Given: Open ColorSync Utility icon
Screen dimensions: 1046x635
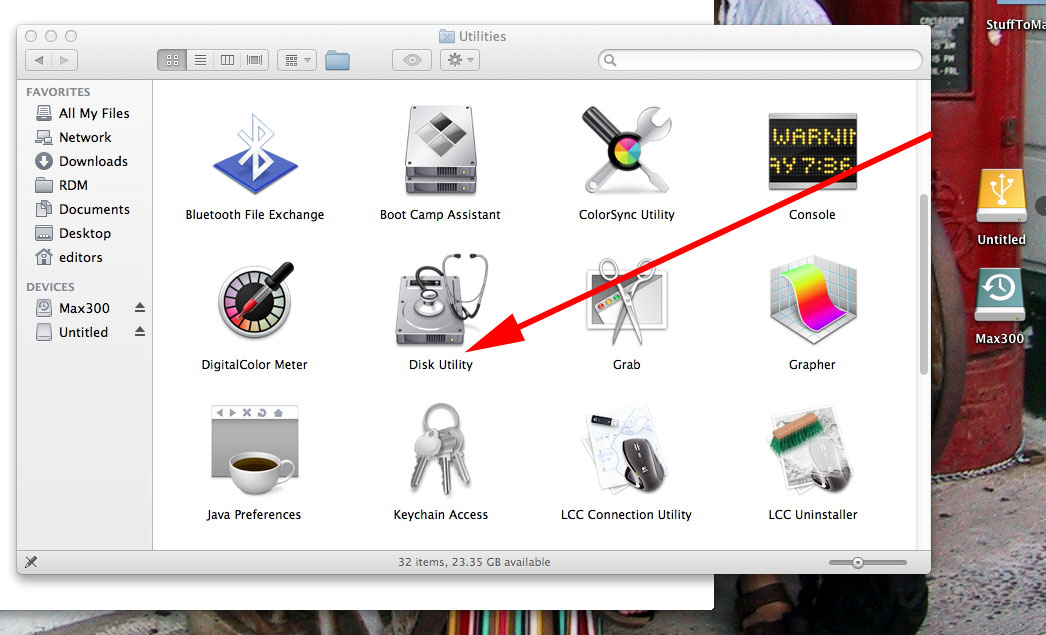Looking at the screenshot, I should (626, 151).
